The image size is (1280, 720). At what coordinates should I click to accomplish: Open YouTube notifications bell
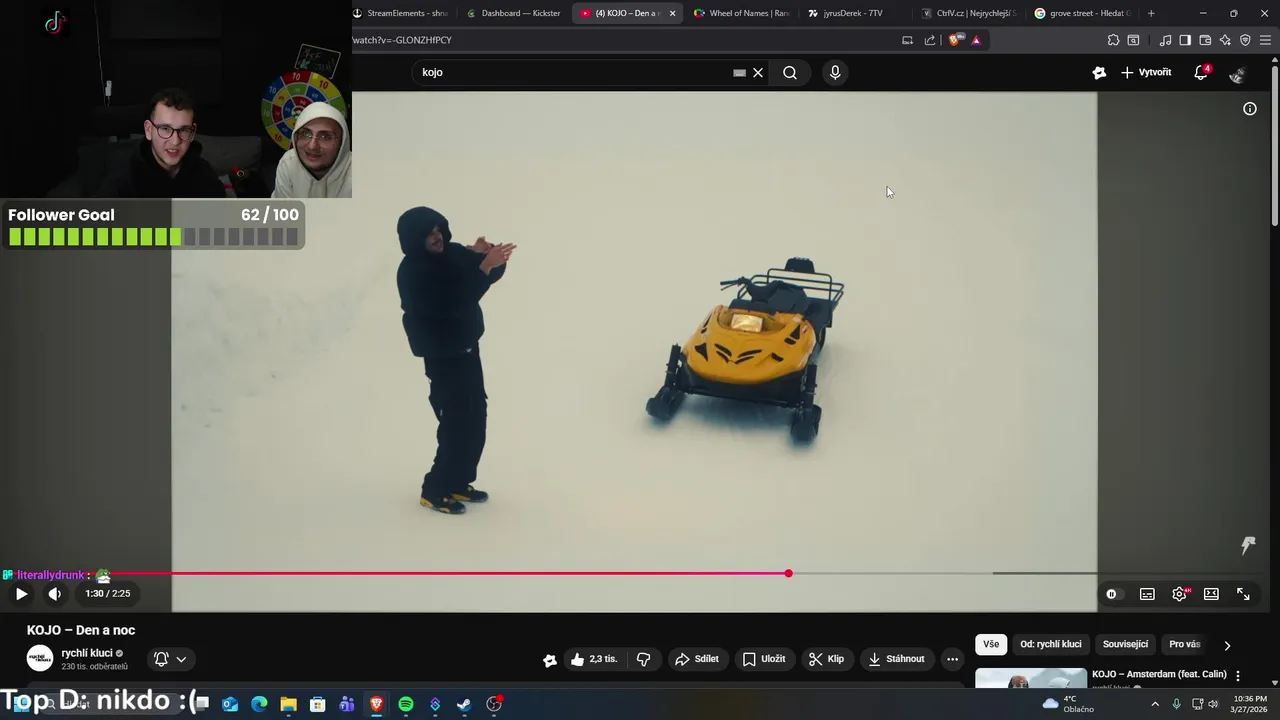(x=1201, y=72)
